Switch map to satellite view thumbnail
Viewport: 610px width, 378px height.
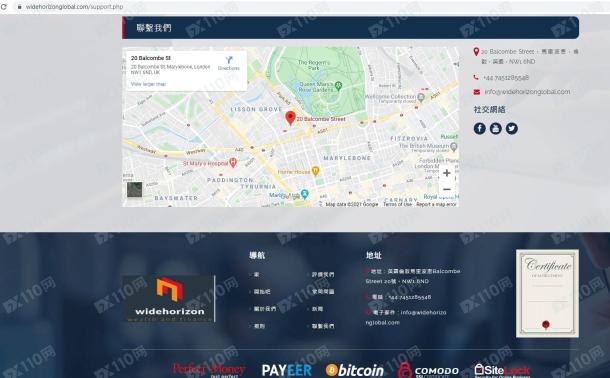(x=135, y=190)
